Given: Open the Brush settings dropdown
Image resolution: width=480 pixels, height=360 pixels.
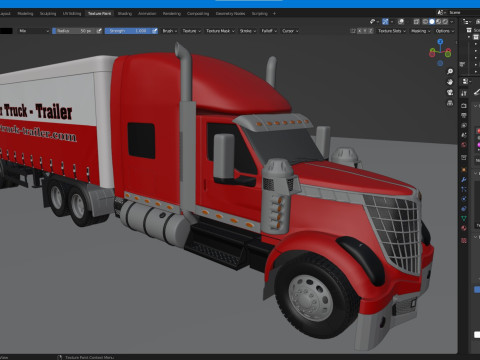Looking at the screenshot, I should click(x=170, y=31).
